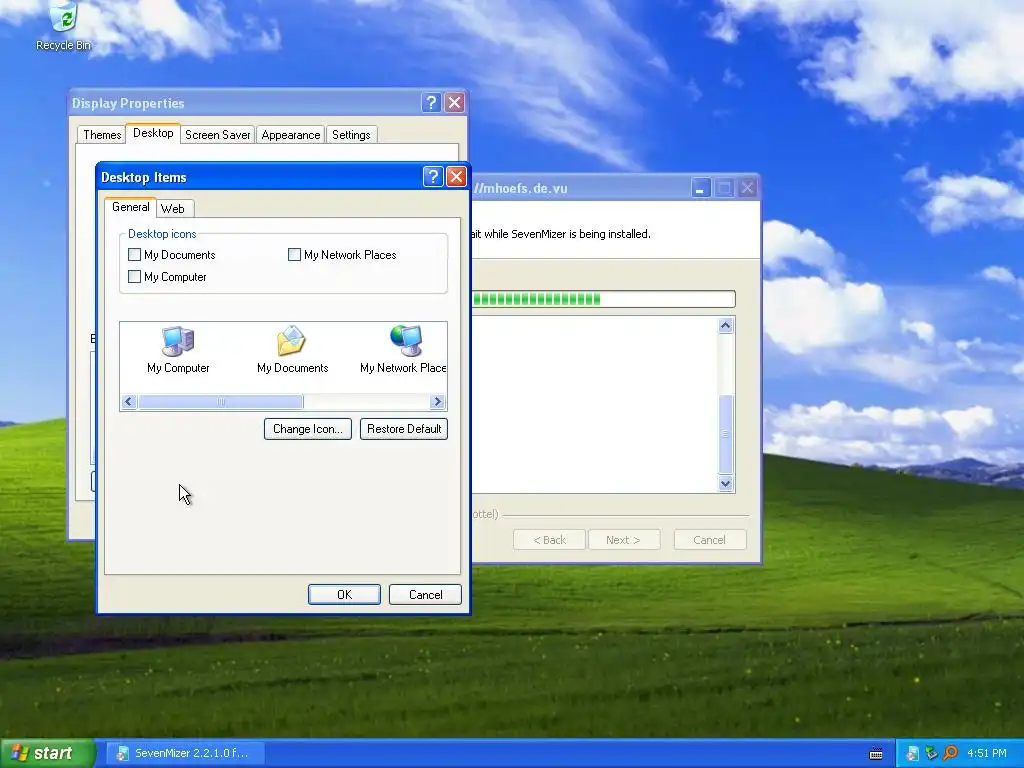Click the Safely Remove Hardware tray icon
The image size is (1024, 768).
931,754
